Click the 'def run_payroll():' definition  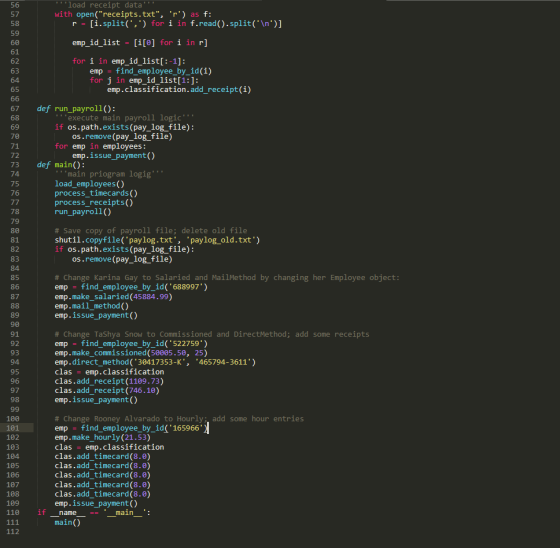point(76,108)
